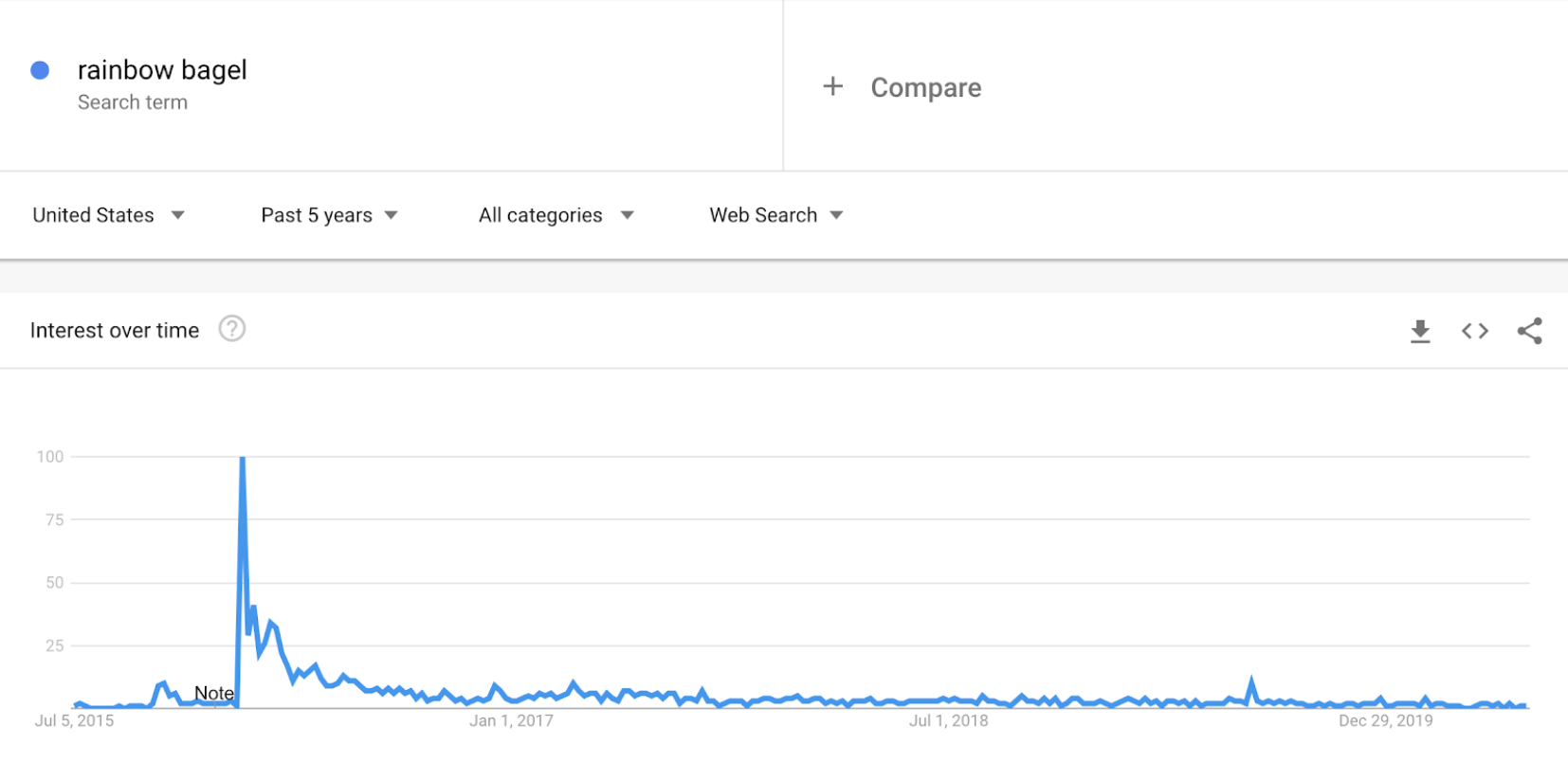The width and height of the screenshot is (1568, 781).
Task: Click the Jul 1, 2018 axis label
Action: (948, 721)
